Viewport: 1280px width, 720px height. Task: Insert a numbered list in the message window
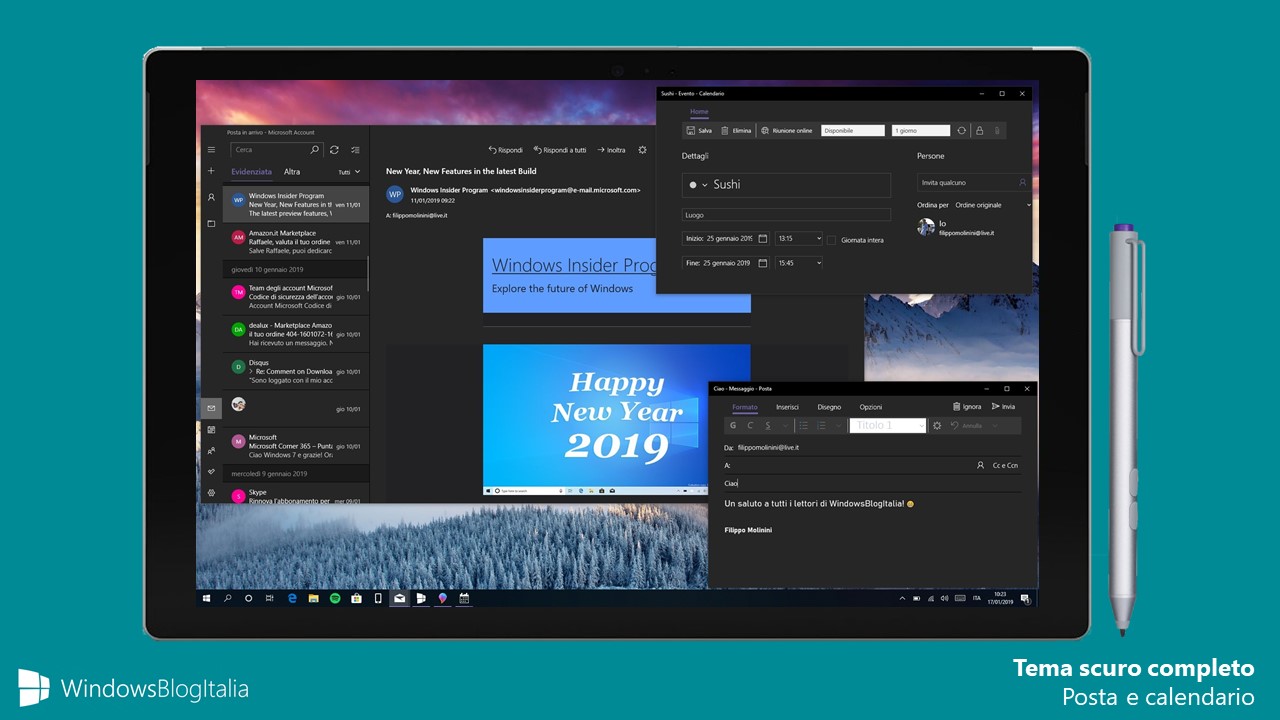(x=821, y=426)
